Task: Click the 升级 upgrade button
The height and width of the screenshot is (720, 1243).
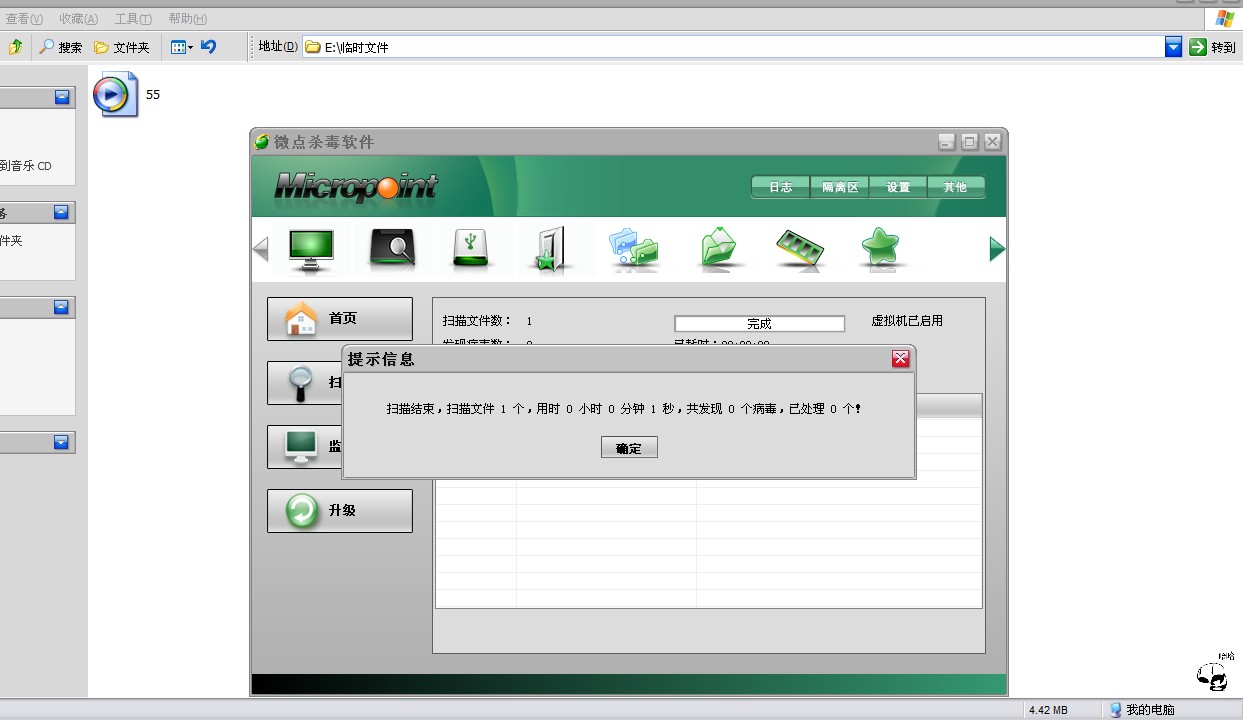Action: click(x=340, y=511)
